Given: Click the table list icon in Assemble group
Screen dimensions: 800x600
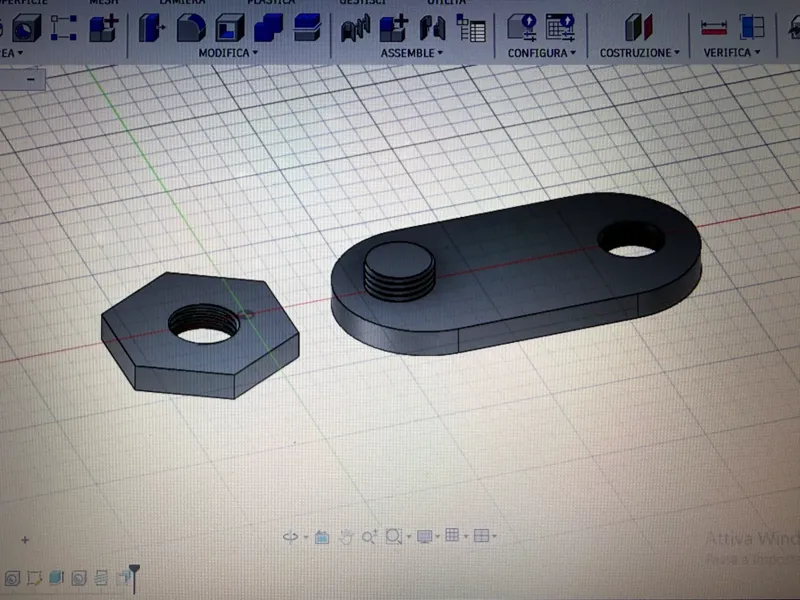Looking at the screenshot, I should pos(471,28).
